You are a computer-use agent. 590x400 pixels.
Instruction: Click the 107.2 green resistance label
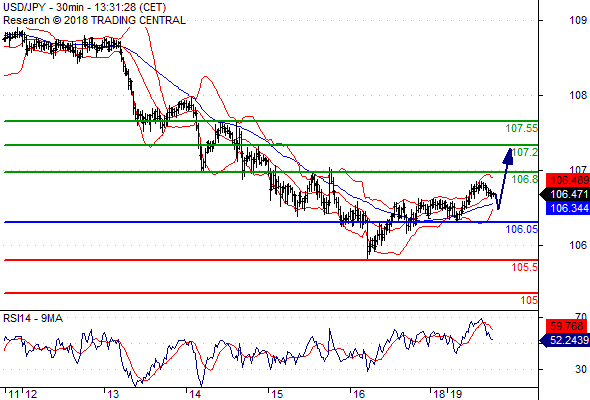coord(525,152)
